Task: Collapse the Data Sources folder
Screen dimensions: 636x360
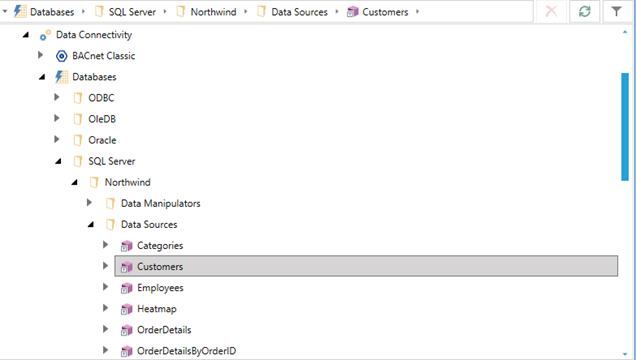Action: tap(91, 225)
